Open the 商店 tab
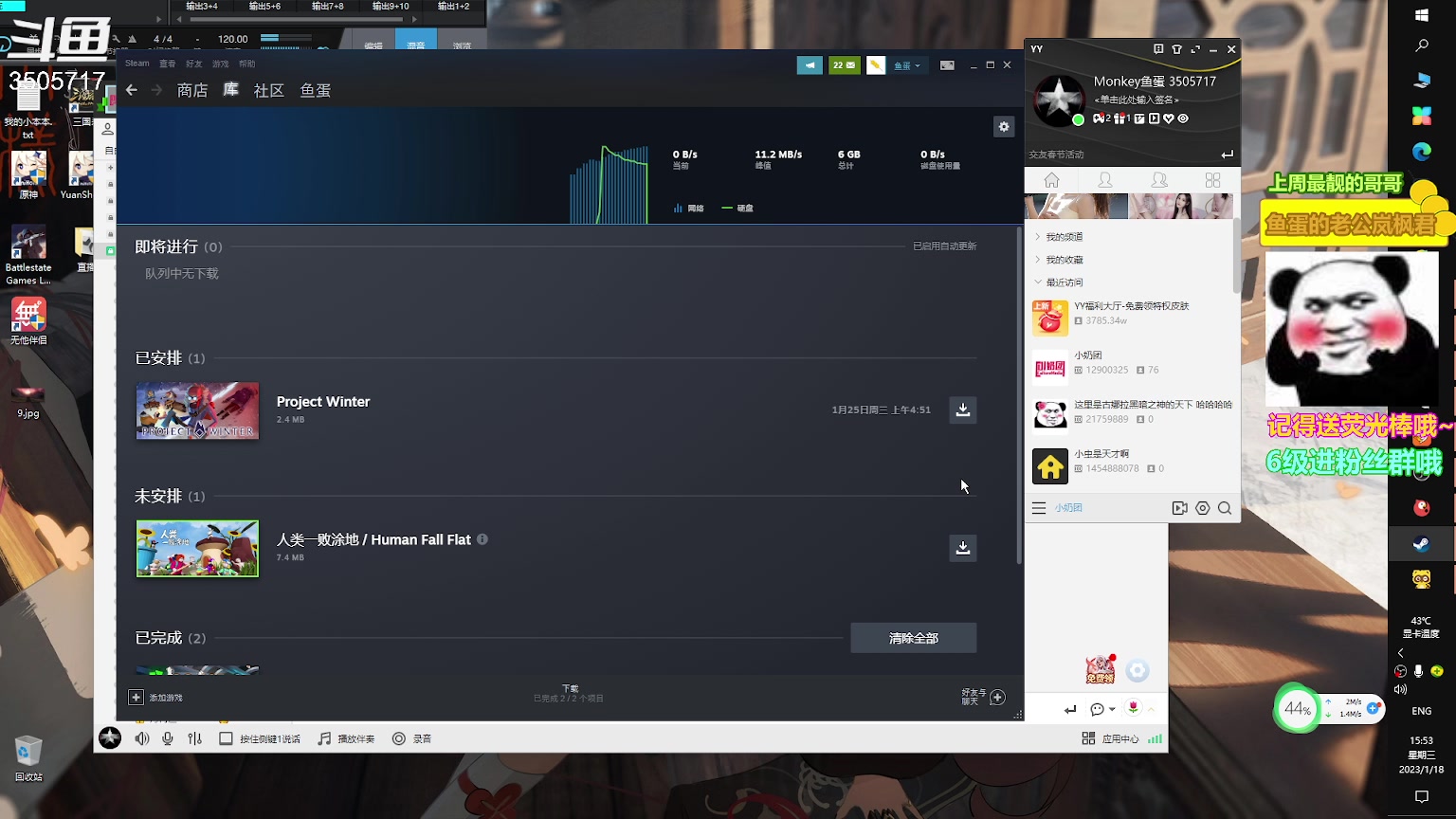The image size is (1456, 819). click(192, 90)
